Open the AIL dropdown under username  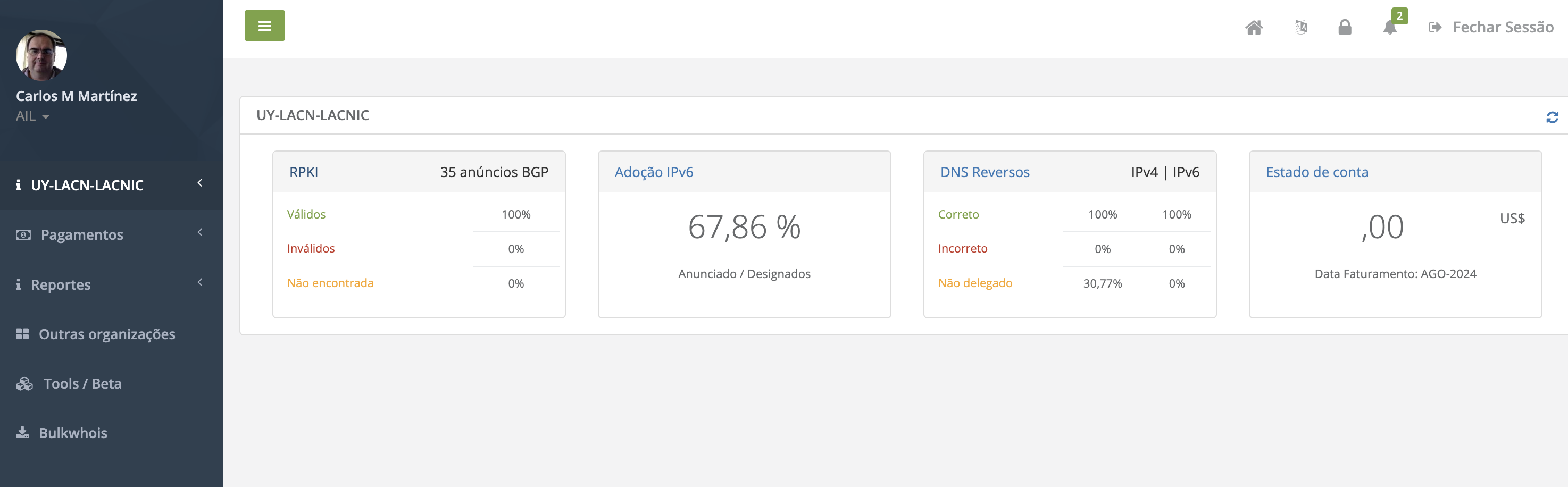(33, 116)
